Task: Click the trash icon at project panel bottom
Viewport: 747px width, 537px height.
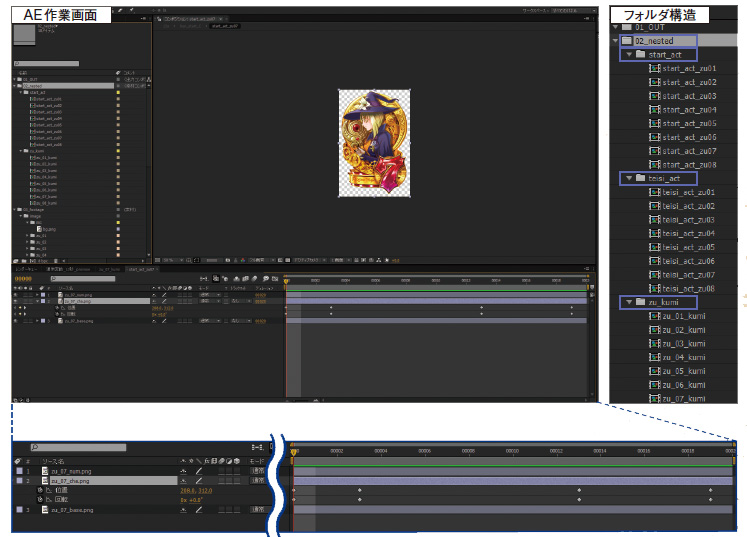Action: (x=56, y=261)
